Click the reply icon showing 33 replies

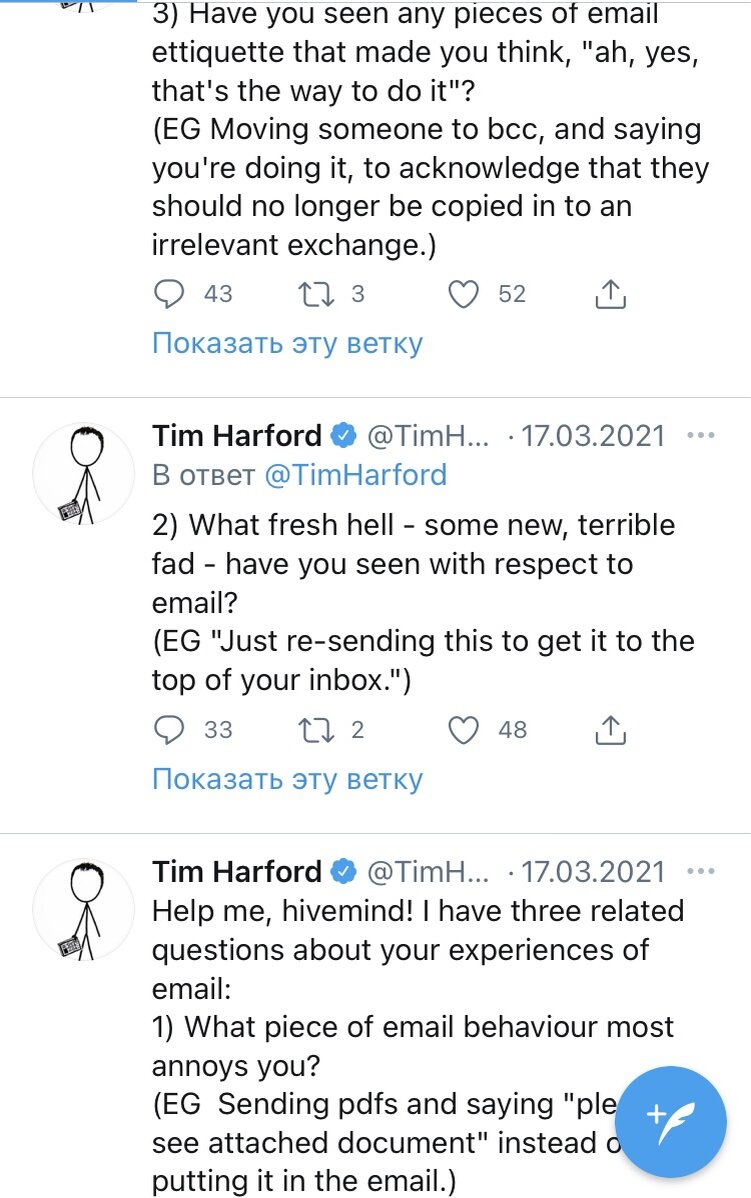pyautogui.click(x=170, y=730)
